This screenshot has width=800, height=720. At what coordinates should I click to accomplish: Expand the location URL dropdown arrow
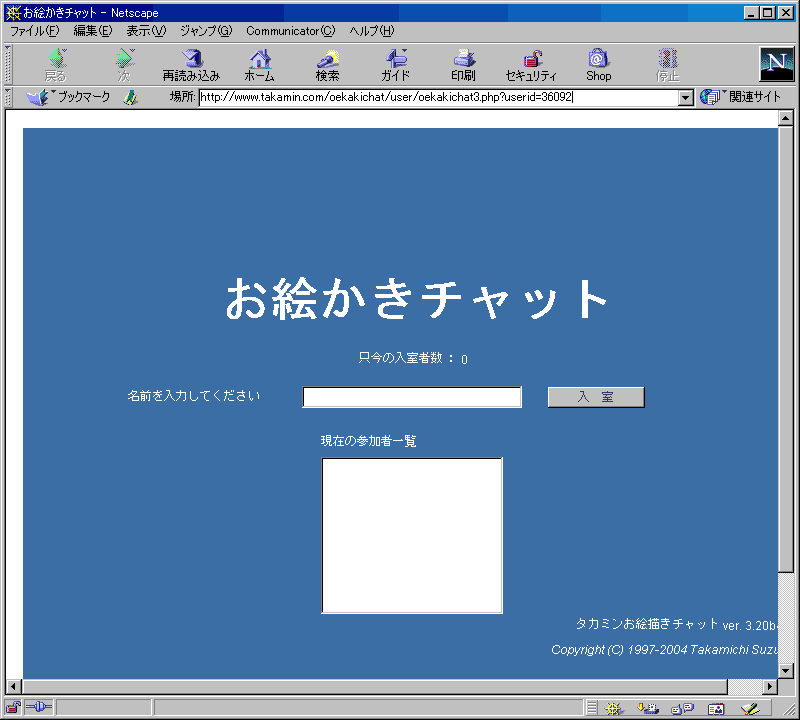(686, 97)
